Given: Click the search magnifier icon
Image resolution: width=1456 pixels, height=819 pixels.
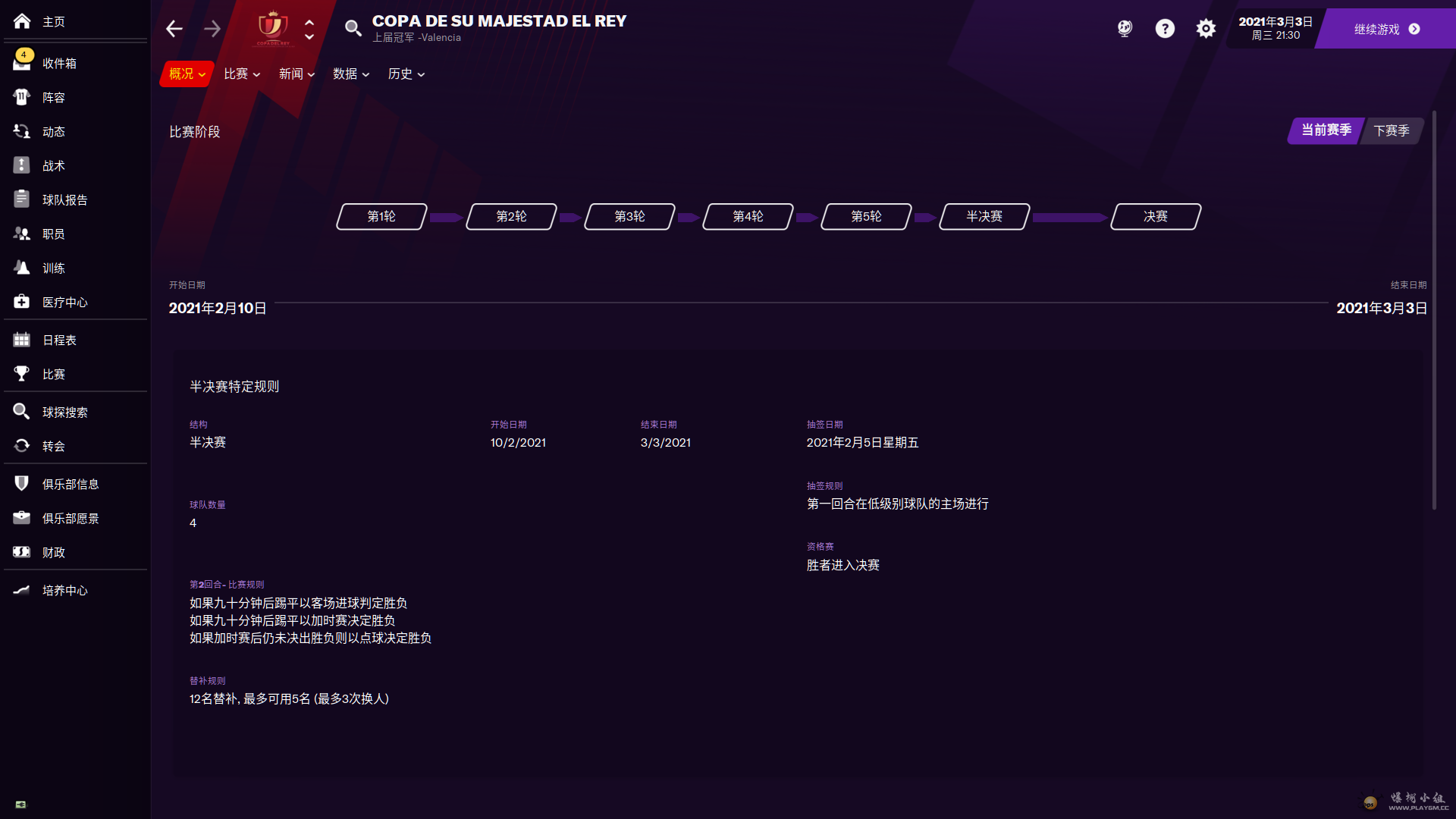Looking at the screenshot, I should 353,29.
